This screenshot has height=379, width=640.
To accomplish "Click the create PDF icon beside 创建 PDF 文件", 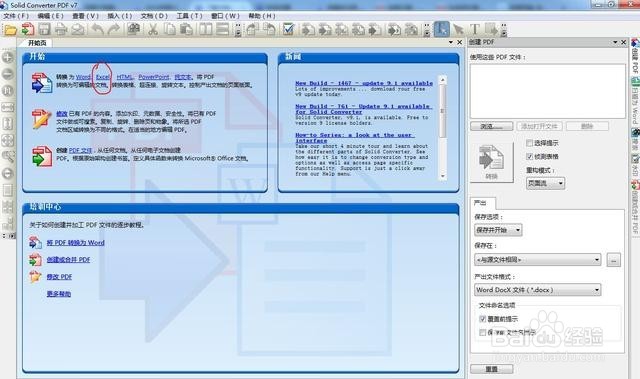I will tap(42, 157).
